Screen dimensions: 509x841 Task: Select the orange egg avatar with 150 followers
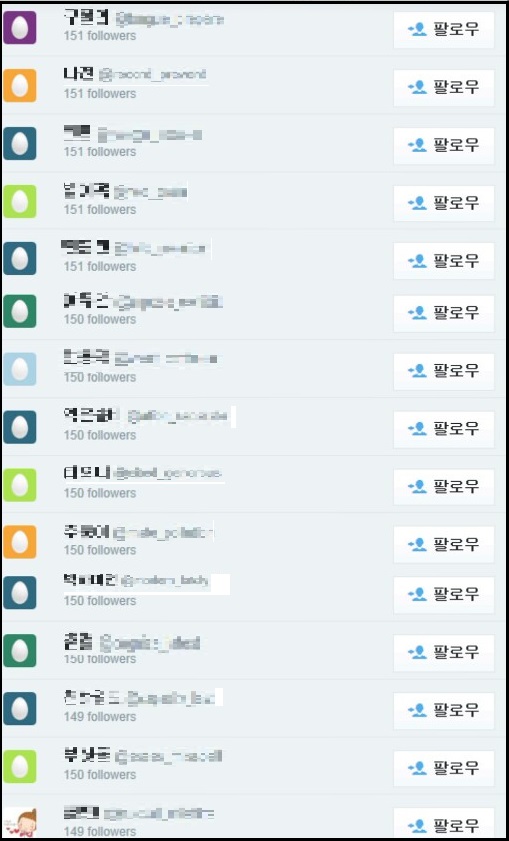20,542
